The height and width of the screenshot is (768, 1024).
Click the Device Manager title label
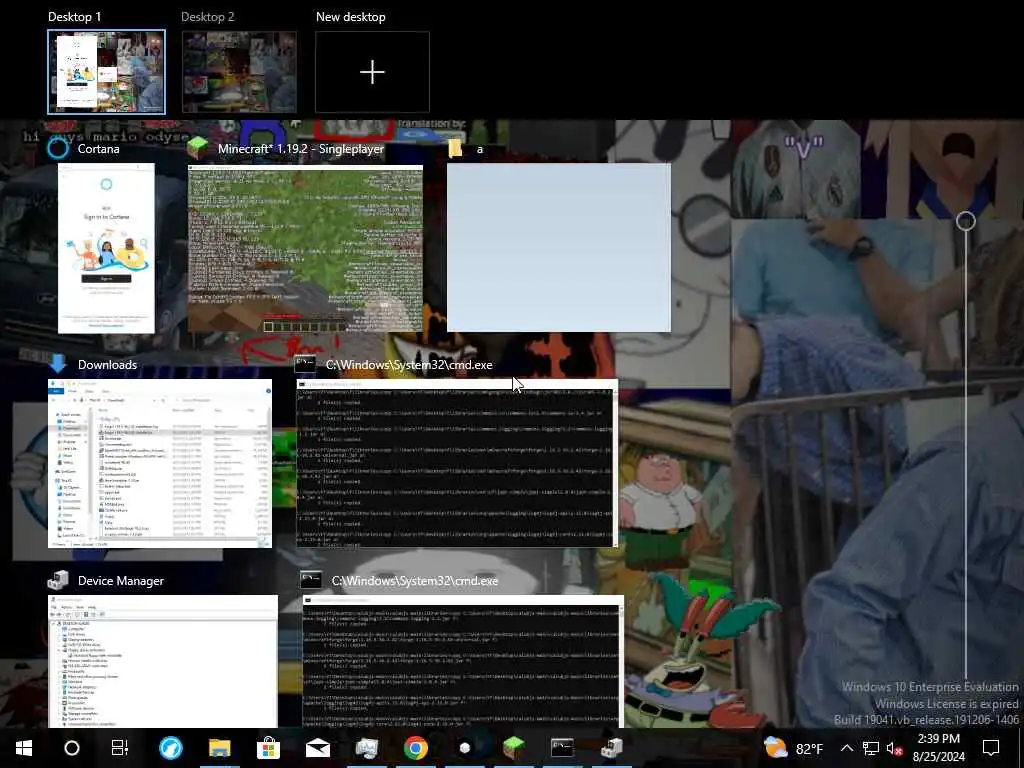click(x=121, y=581)
